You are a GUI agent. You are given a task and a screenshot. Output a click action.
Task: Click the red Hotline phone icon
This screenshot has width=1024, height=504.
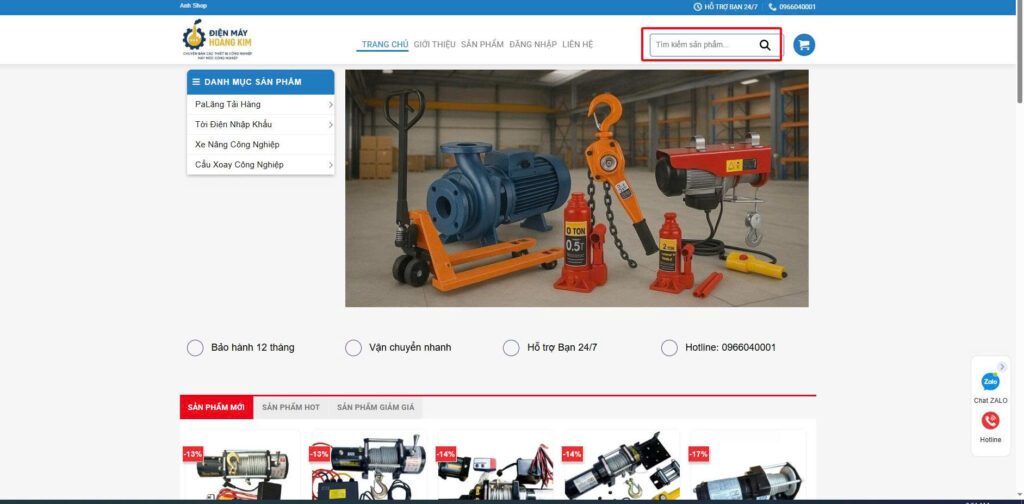pos(990,421)
